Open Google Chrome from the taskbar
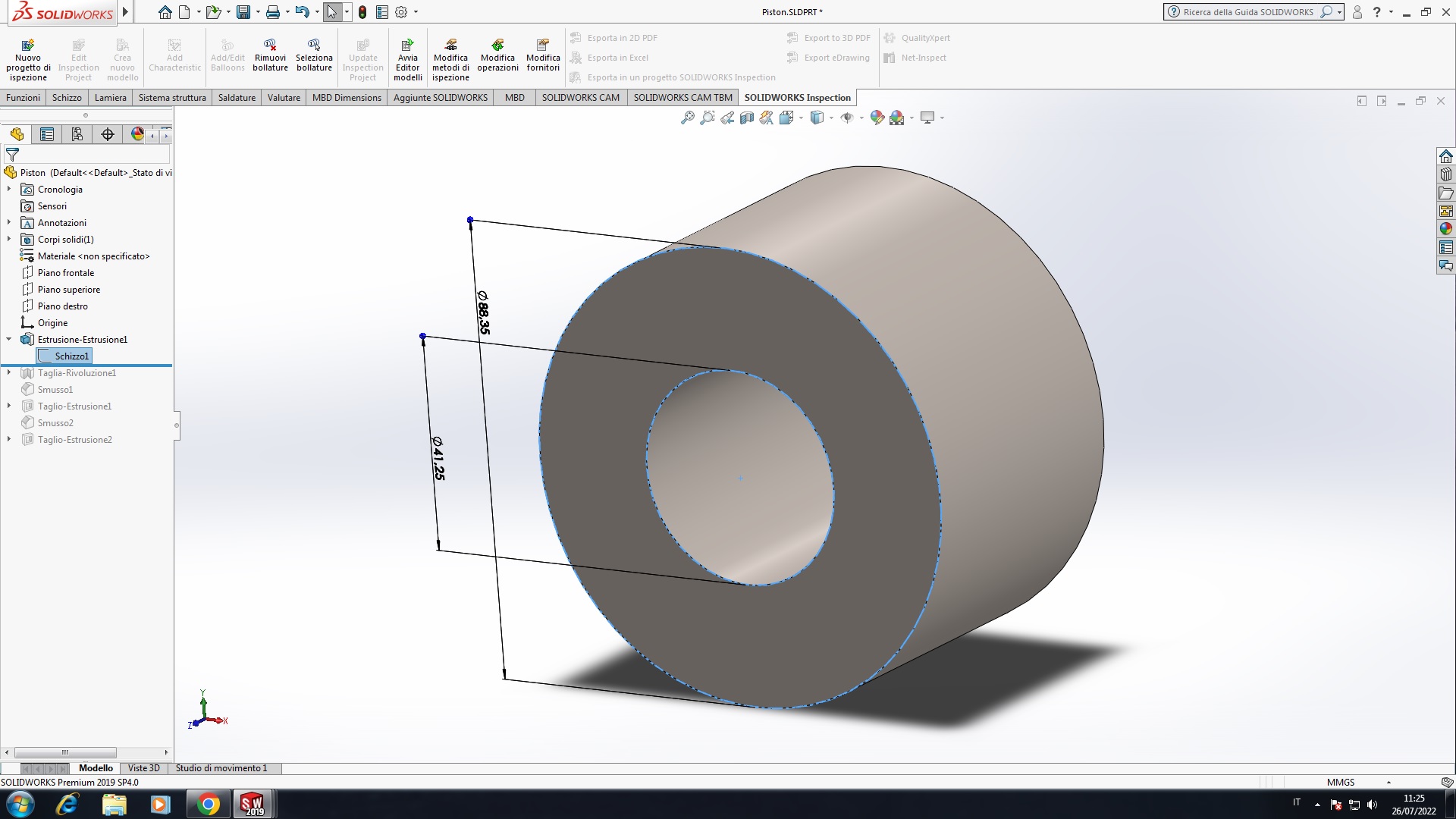This screenshot has width=1456, height=819. tap(208, 804)
